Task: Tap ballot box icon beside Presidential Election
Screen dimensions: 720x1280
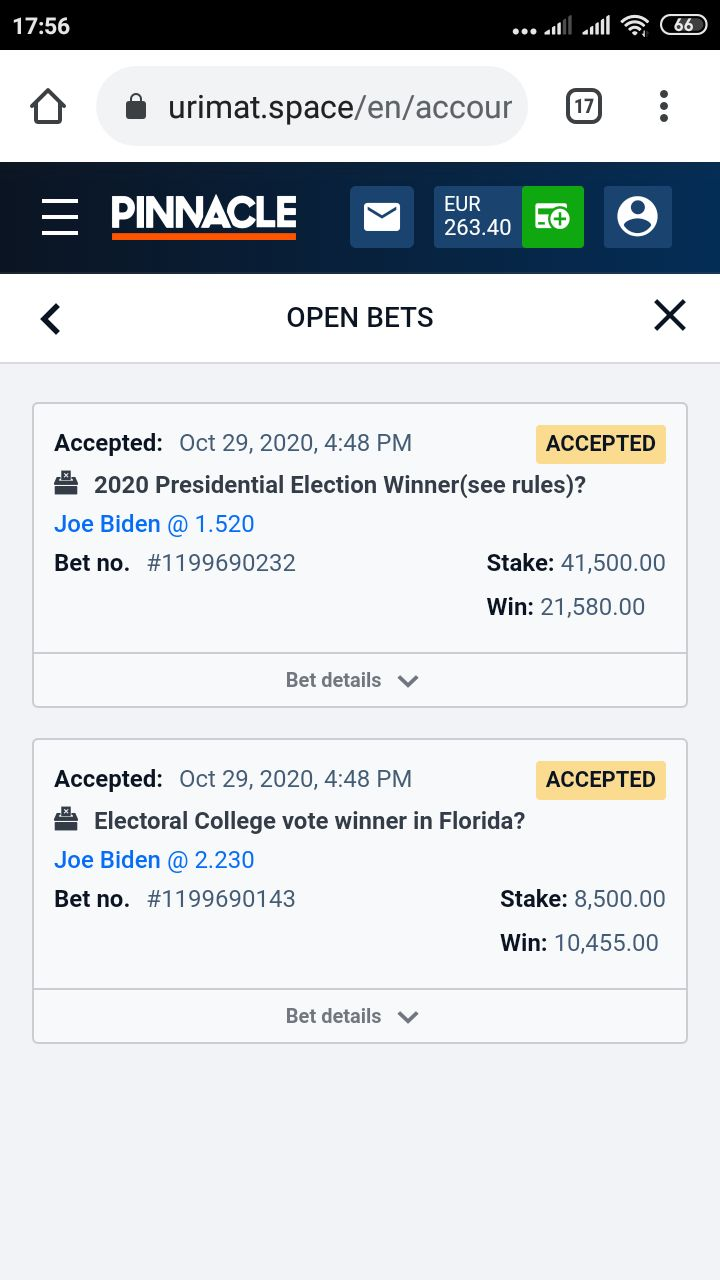Action: tap(66, 484)
